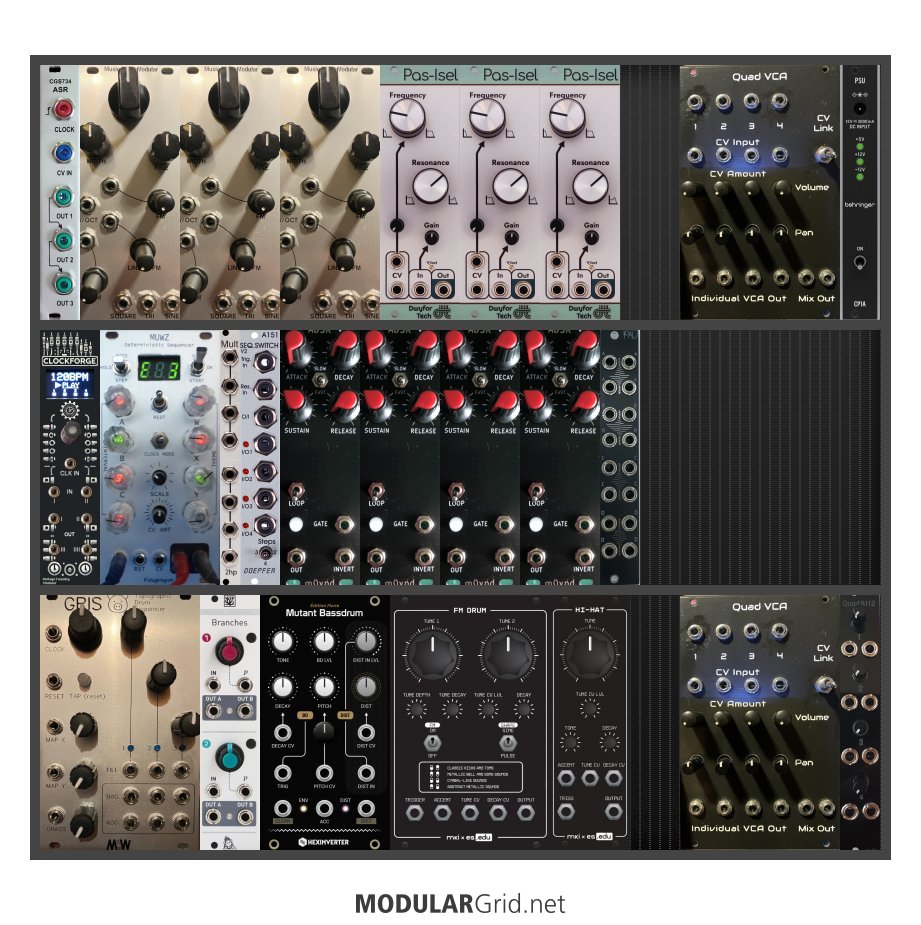Toggle LOOP switch on the leftmost ADSR
The height and width of the screenshot is (925, 921).
296,491
